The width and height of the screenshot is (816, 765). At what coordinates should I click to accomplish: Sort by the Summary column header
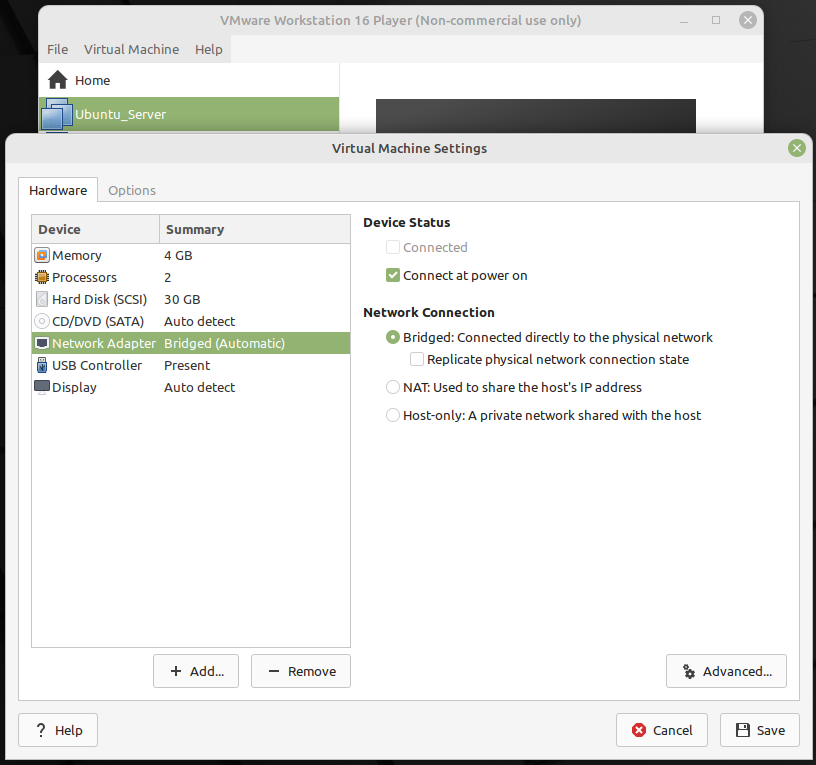click(x=255, y=230)
